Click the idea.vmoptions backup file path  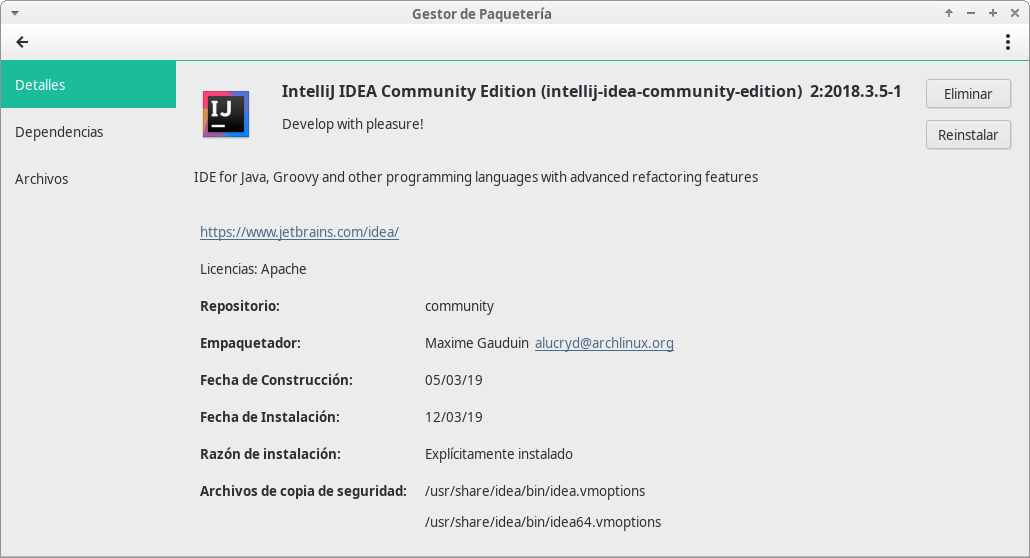point(535,491)
